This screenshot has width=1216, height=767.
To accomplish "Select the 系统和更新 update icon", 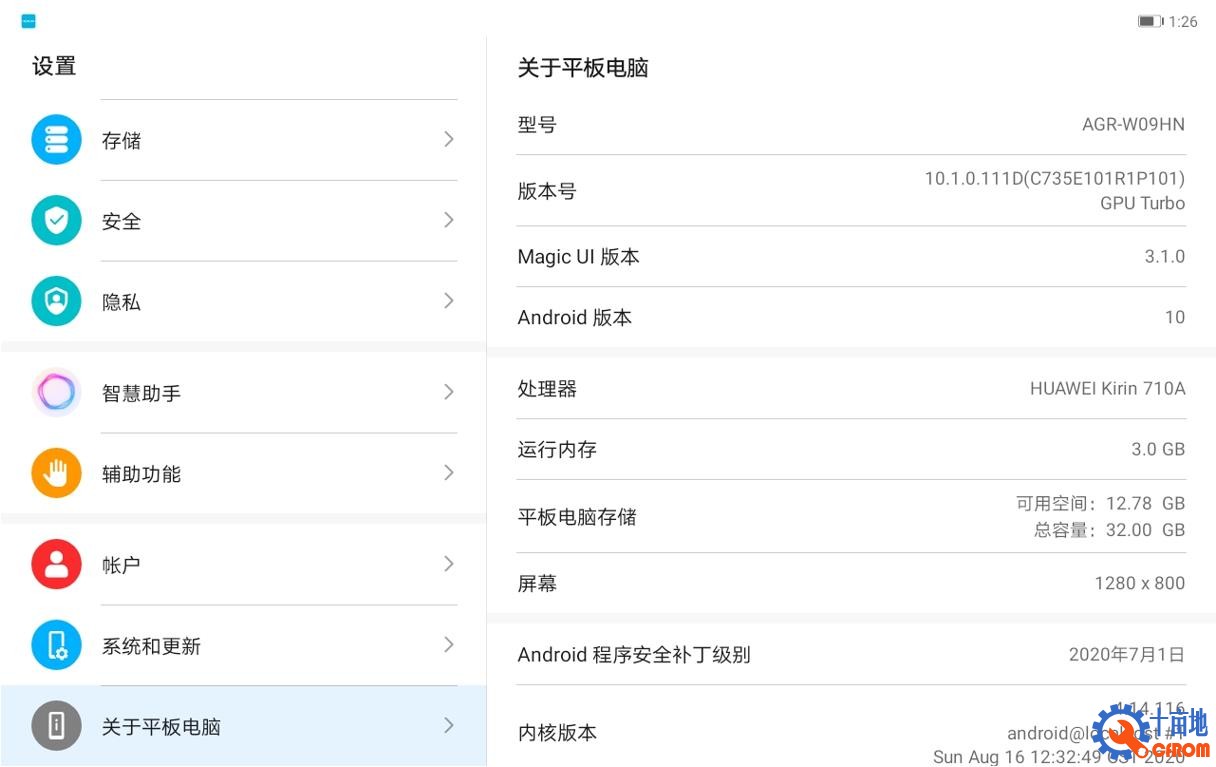I will [x=56, y=645].
